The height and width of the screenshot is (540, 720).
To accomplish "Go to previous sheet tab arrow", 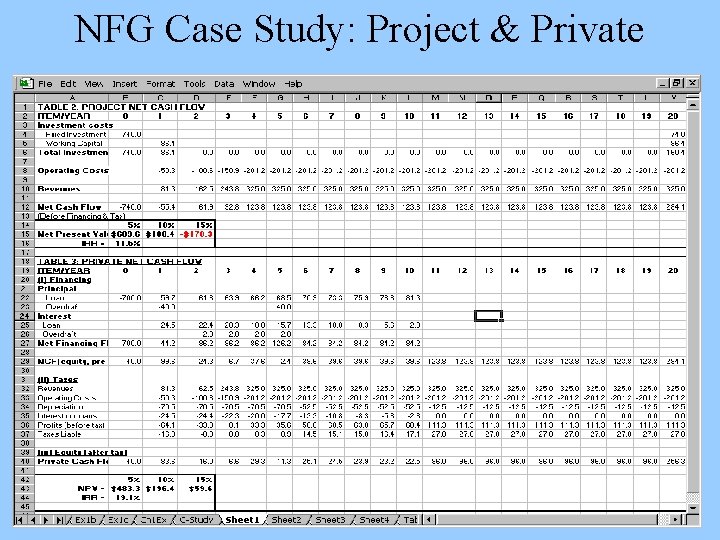I will click(x=33, y=520).
